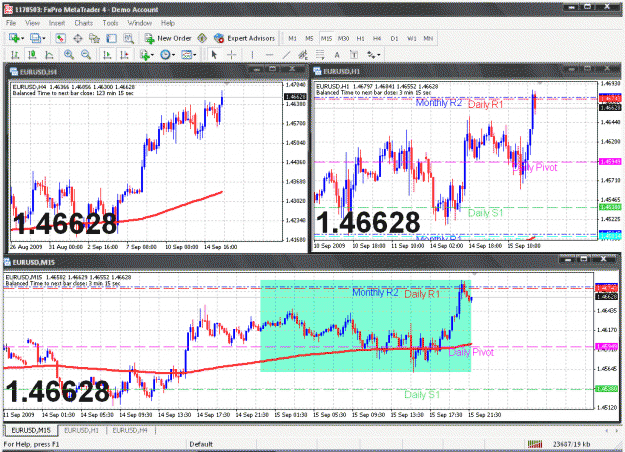Set timeframe to D1
Screen dimensions: 625x452
(x=394, y=38)
